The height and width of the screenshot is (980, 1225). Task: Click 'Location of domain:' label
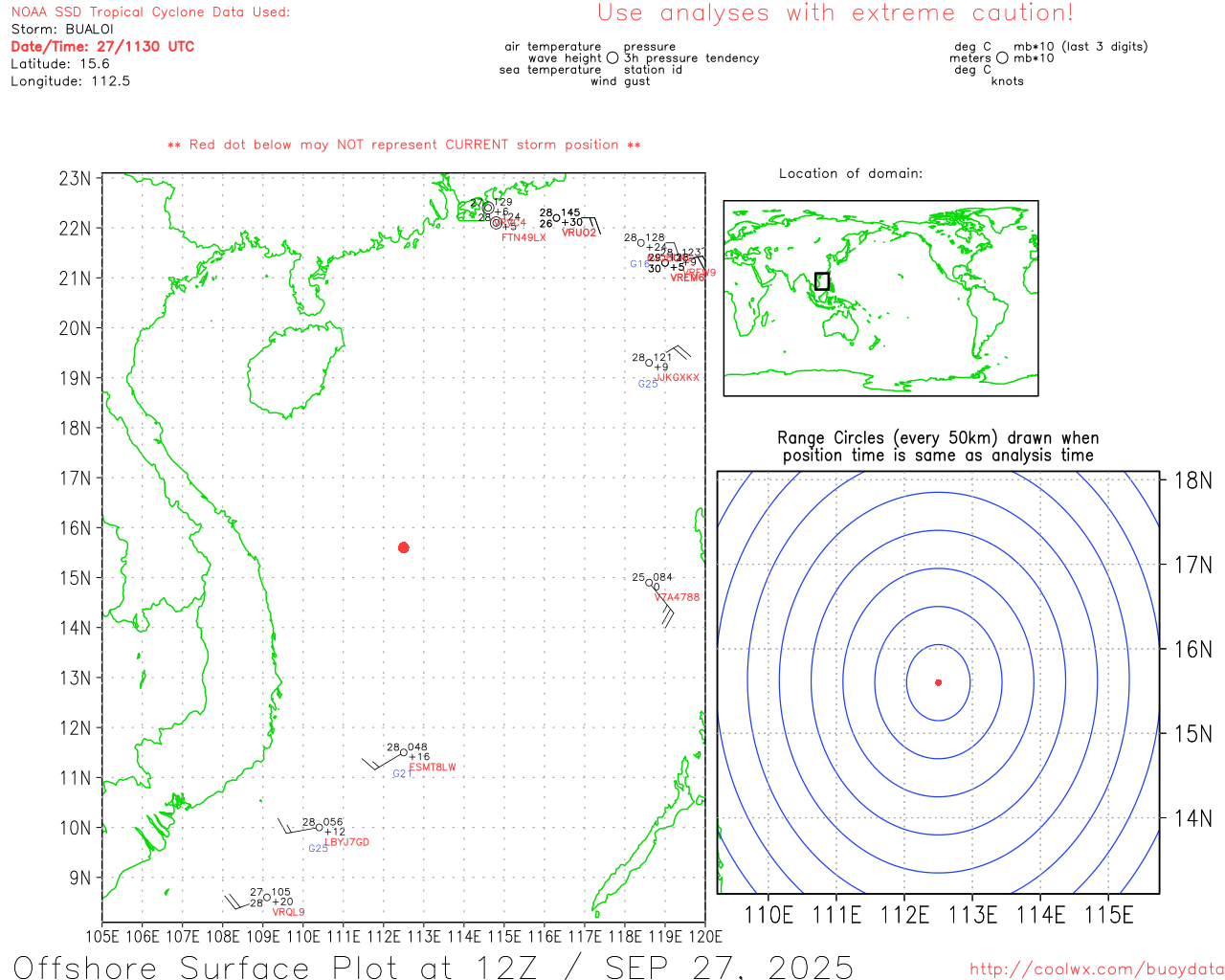(x=851, y=173)
